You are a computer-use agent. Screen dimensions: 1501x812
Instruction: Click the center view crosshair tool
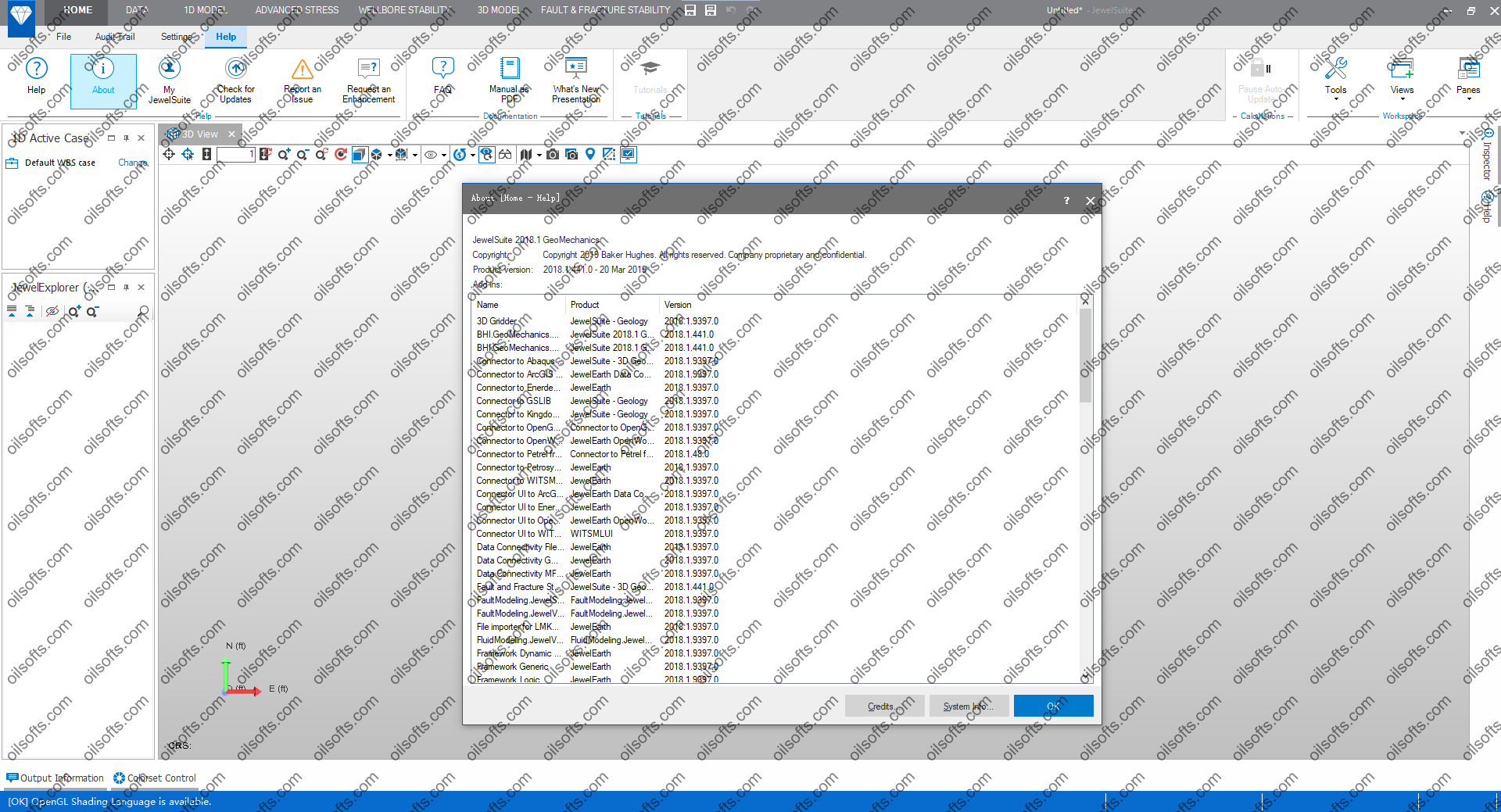tap(169, 155)
